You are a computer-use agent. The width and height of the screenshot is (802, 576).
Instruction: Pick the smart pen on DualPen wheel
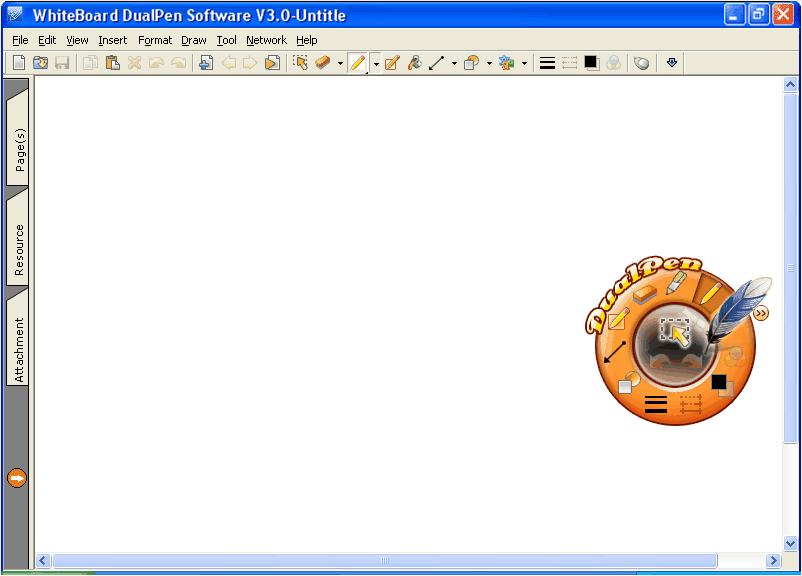[x=617, y=319]
